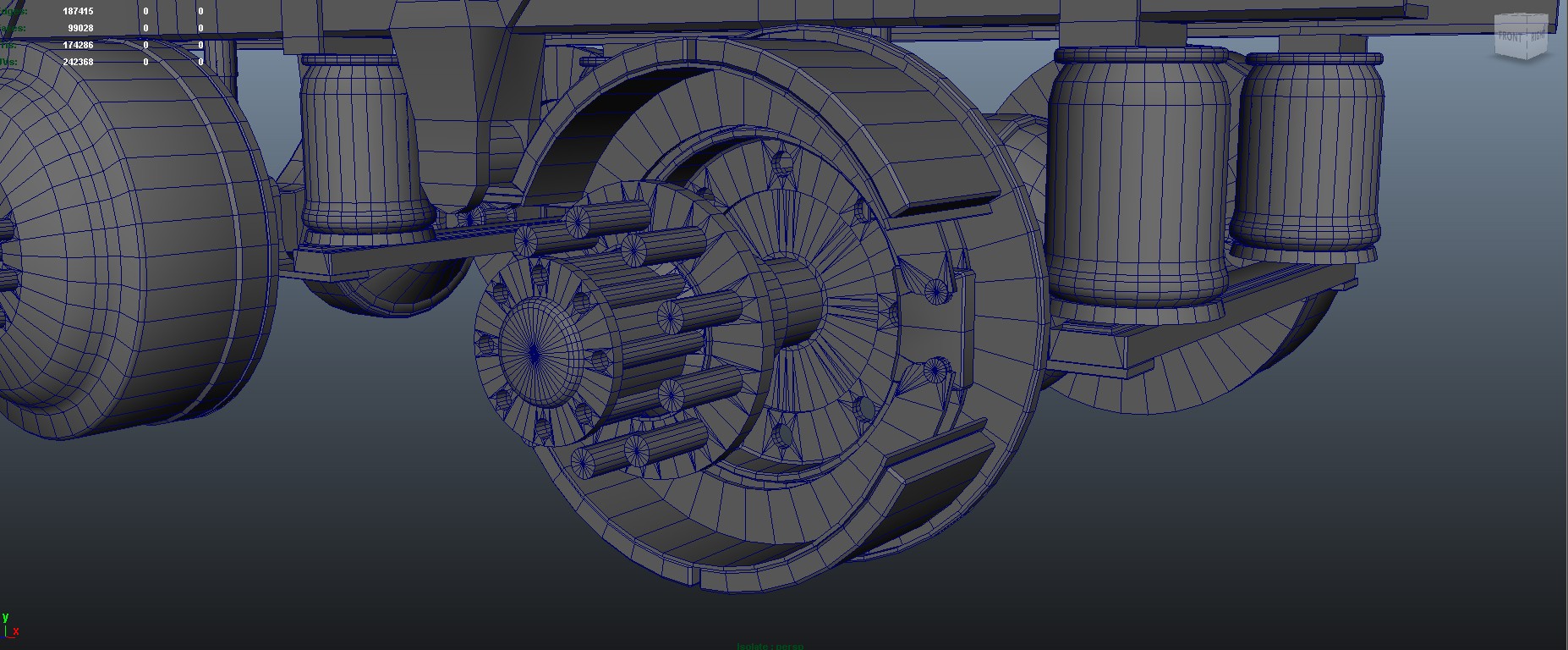Click the XY axis indicator in the corner

pyautogui.click(x=9, y=625)
